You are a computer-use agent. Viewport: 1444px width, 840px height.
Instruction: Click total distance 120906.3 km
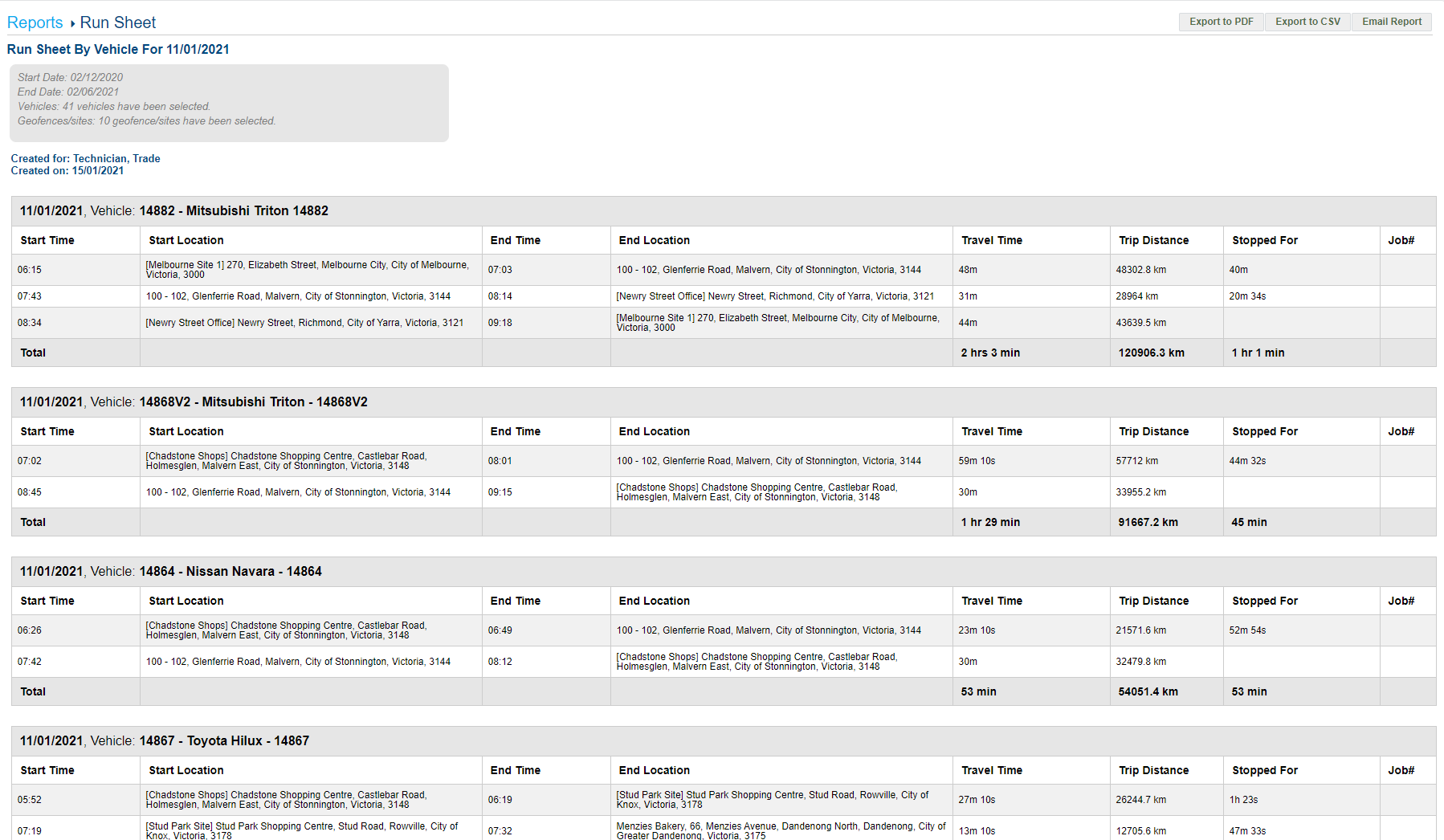(1152, 353)
